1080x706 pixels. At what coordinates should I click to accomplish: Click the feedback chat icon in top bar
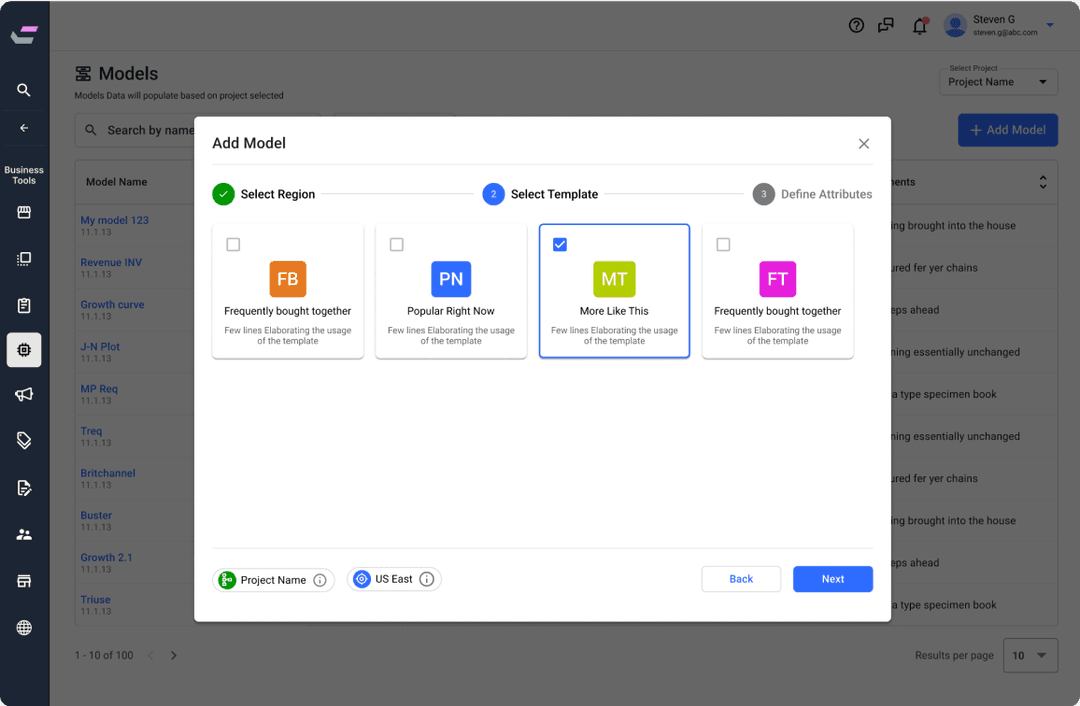click(x=886, y=25)
